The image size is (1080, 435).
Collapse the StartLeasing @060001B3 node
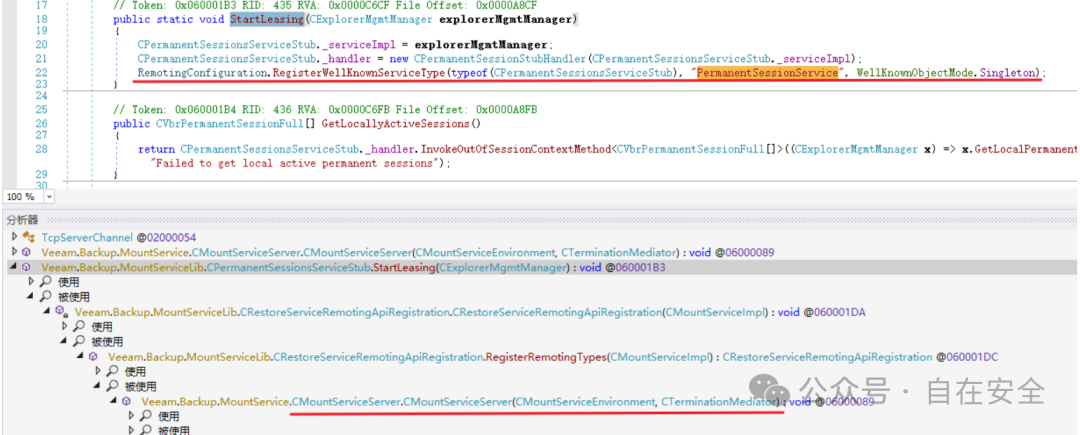coord(13,268)
